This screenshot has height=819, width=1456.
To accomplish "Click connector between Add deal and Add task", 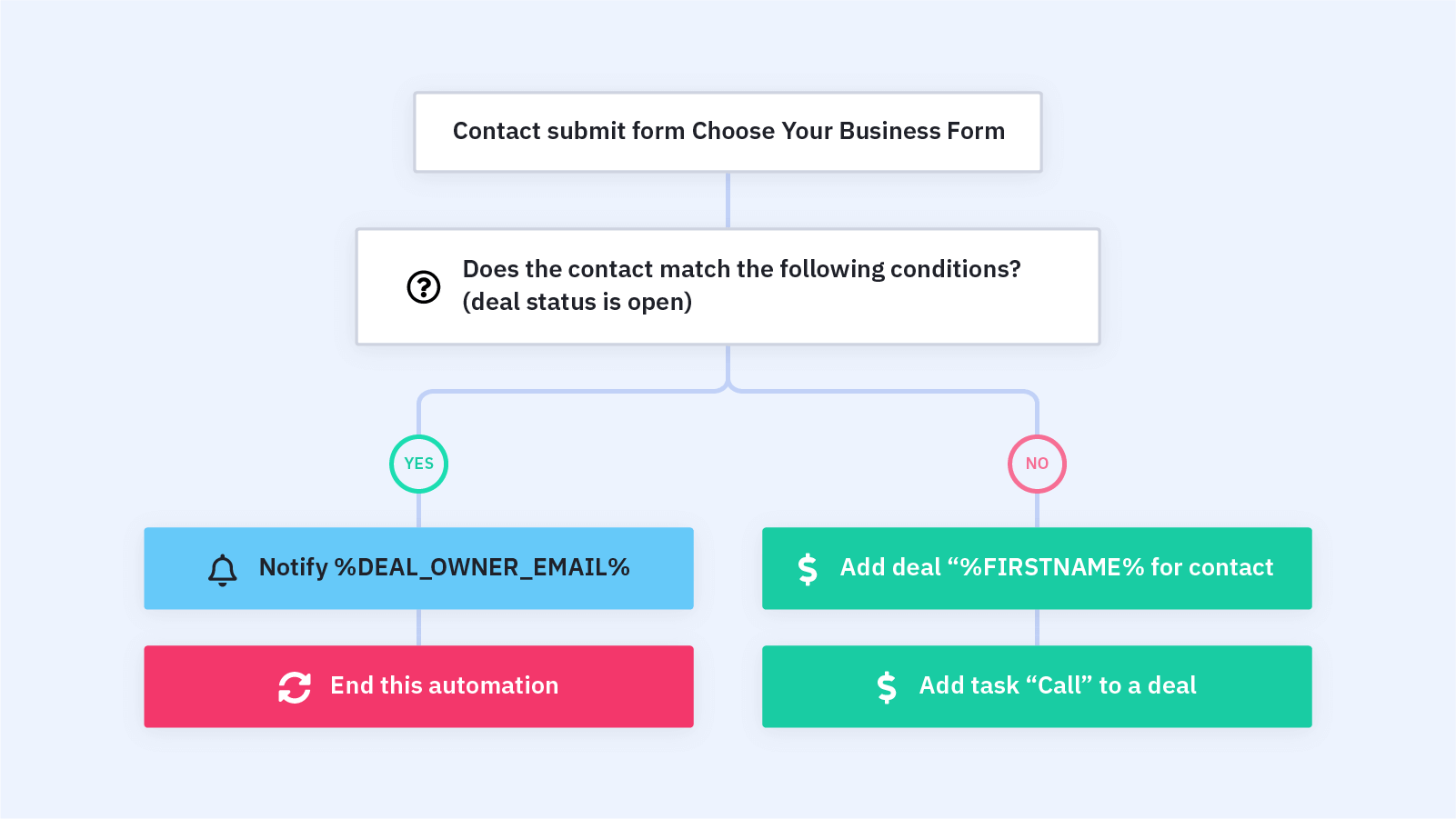I will tap(1037, 627).
